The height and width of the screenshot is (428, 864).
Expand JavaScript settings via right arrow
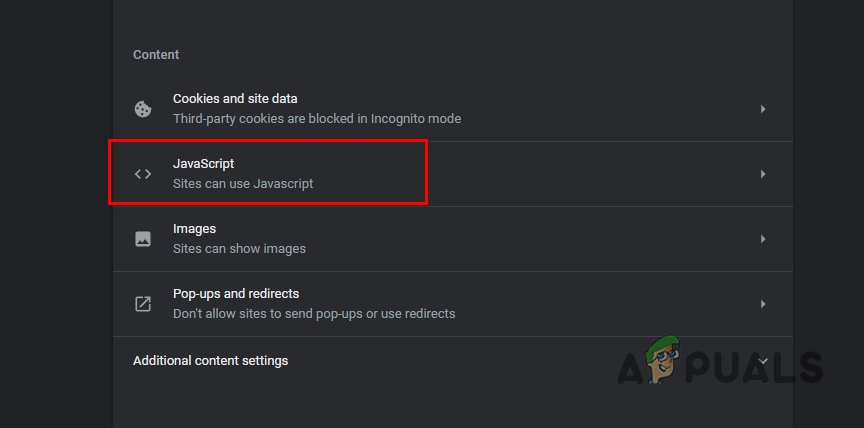[763, 174]
